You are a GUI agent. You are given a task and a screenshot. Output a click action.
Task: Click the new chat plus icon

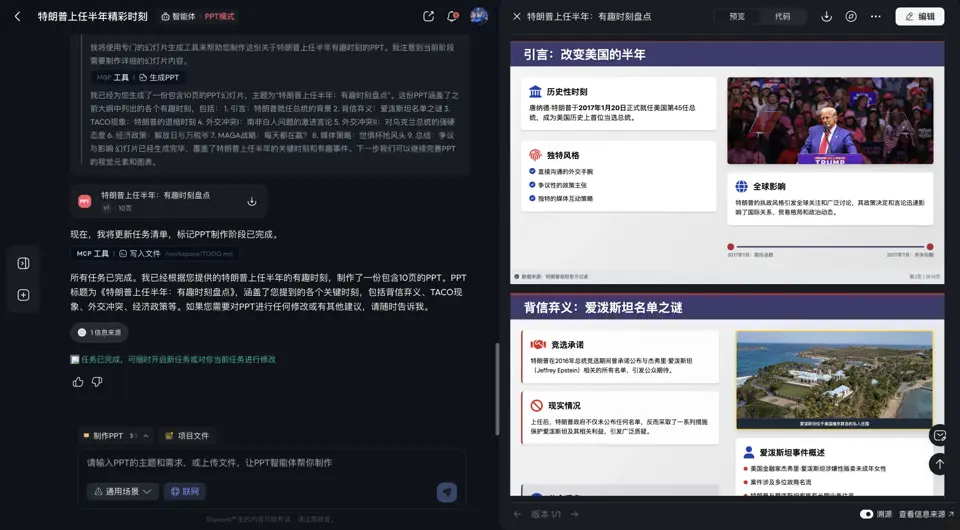(23, 295)
